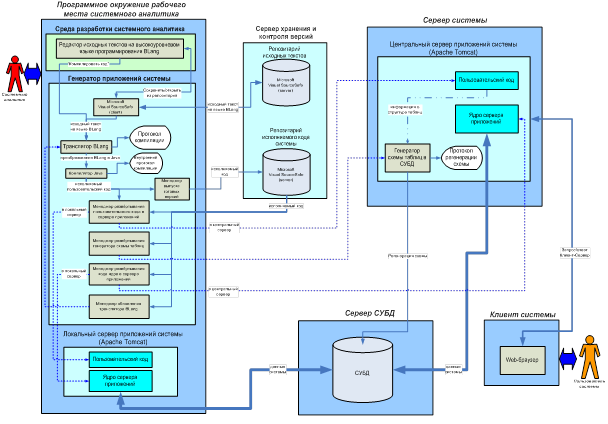The image size is (608, 424).
Task: Click the orange system user figure
Action: tap(591, 356)
